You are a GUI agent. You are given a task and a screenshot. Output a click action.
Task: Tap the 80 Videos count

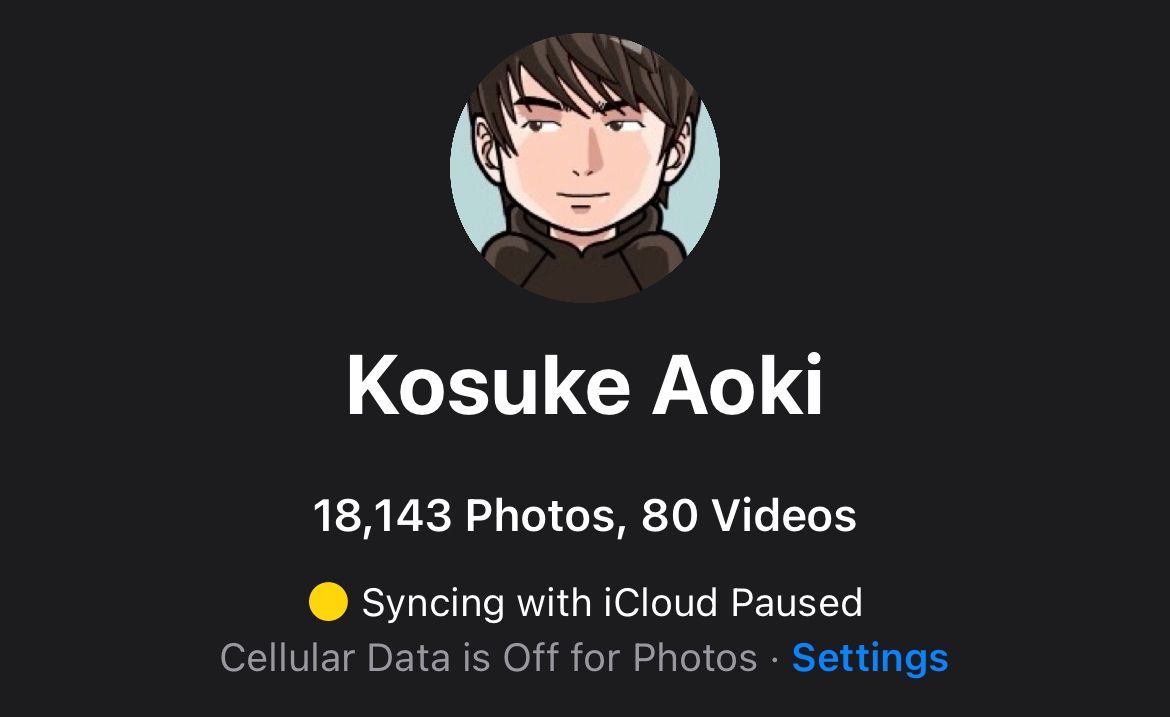tap(748, 516)
